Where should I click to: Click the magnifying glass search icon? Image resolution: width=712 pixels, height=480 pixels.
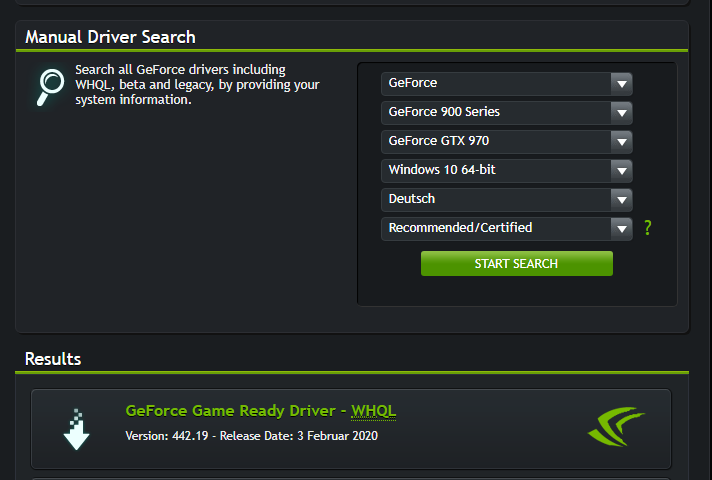click(50, 87)
